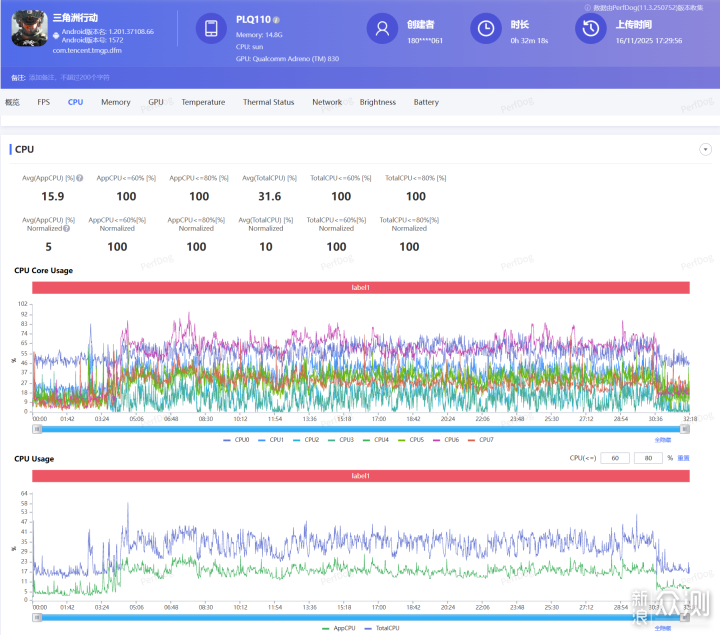
Task: Click the info icon beside PLQ110
Action: point(277,19)
